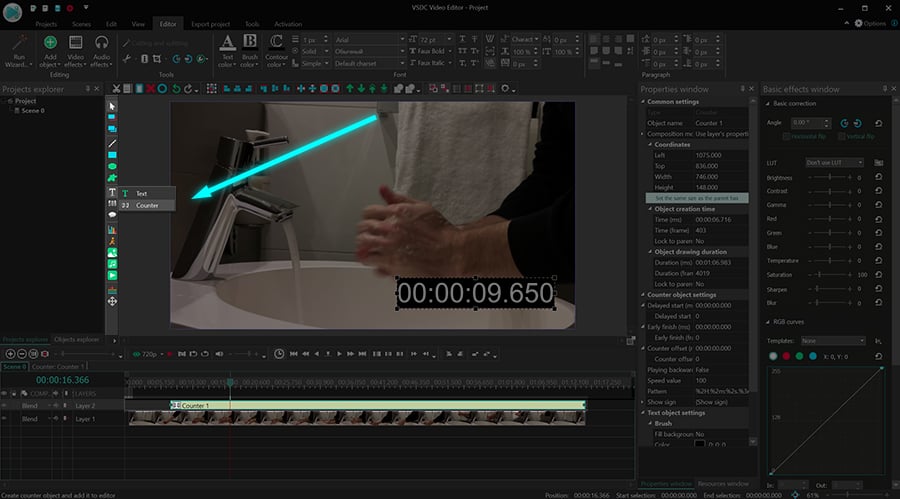Reset the Saturation value with its reset icon

pos(878,274)
